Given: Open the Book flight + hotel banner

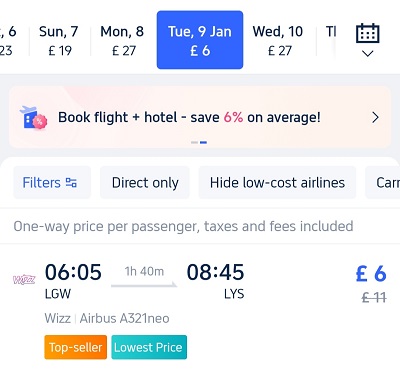Looking at the screenshot, I should (x=200, y=117).
